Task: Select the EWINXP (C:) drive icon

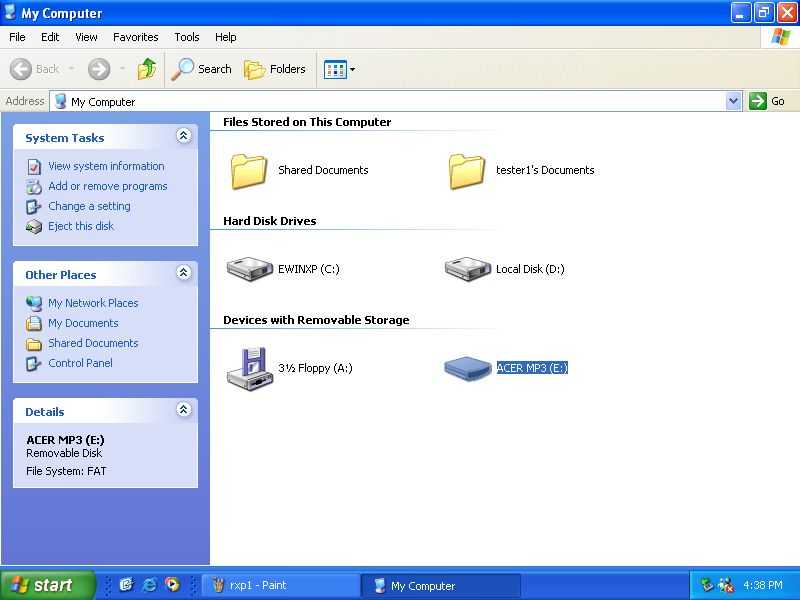Action: [x=250, y=269]
